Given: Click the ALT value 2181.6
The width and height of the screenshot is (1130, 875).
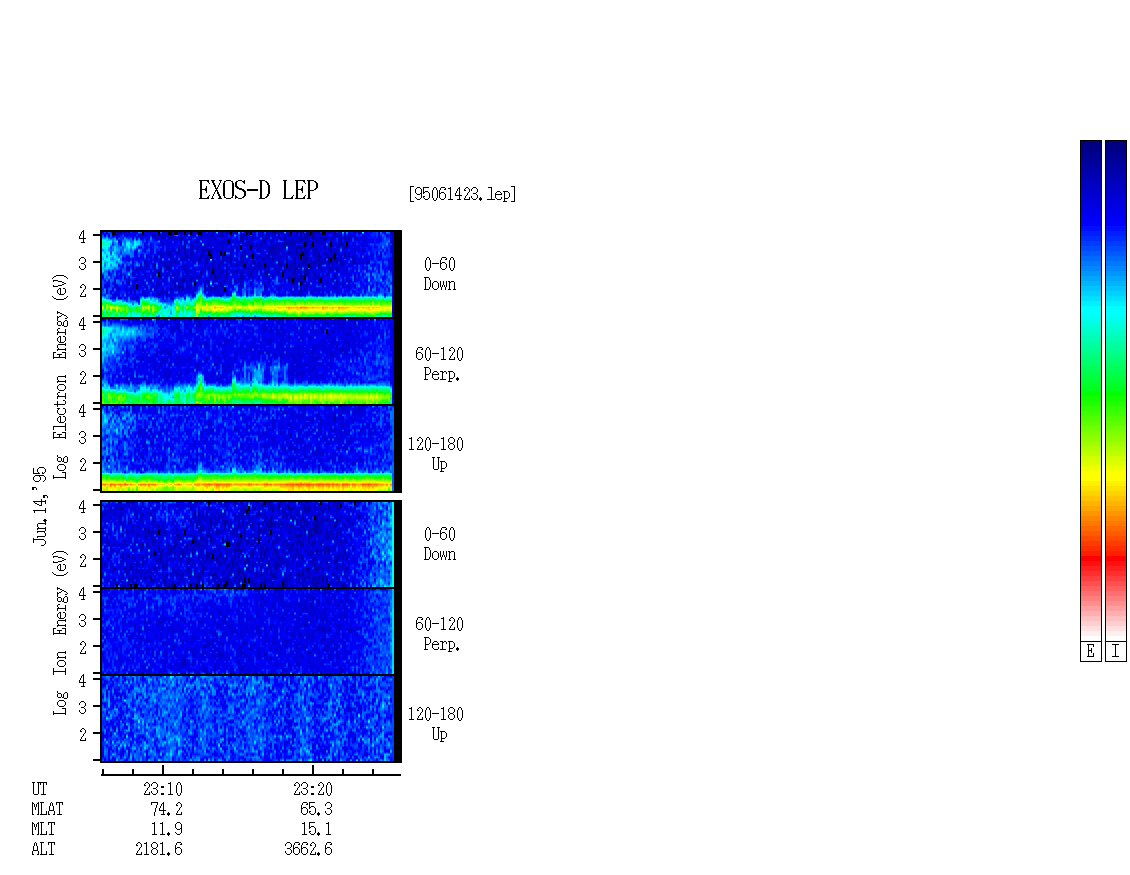Looking at the screenshot, I should point(159,850).
